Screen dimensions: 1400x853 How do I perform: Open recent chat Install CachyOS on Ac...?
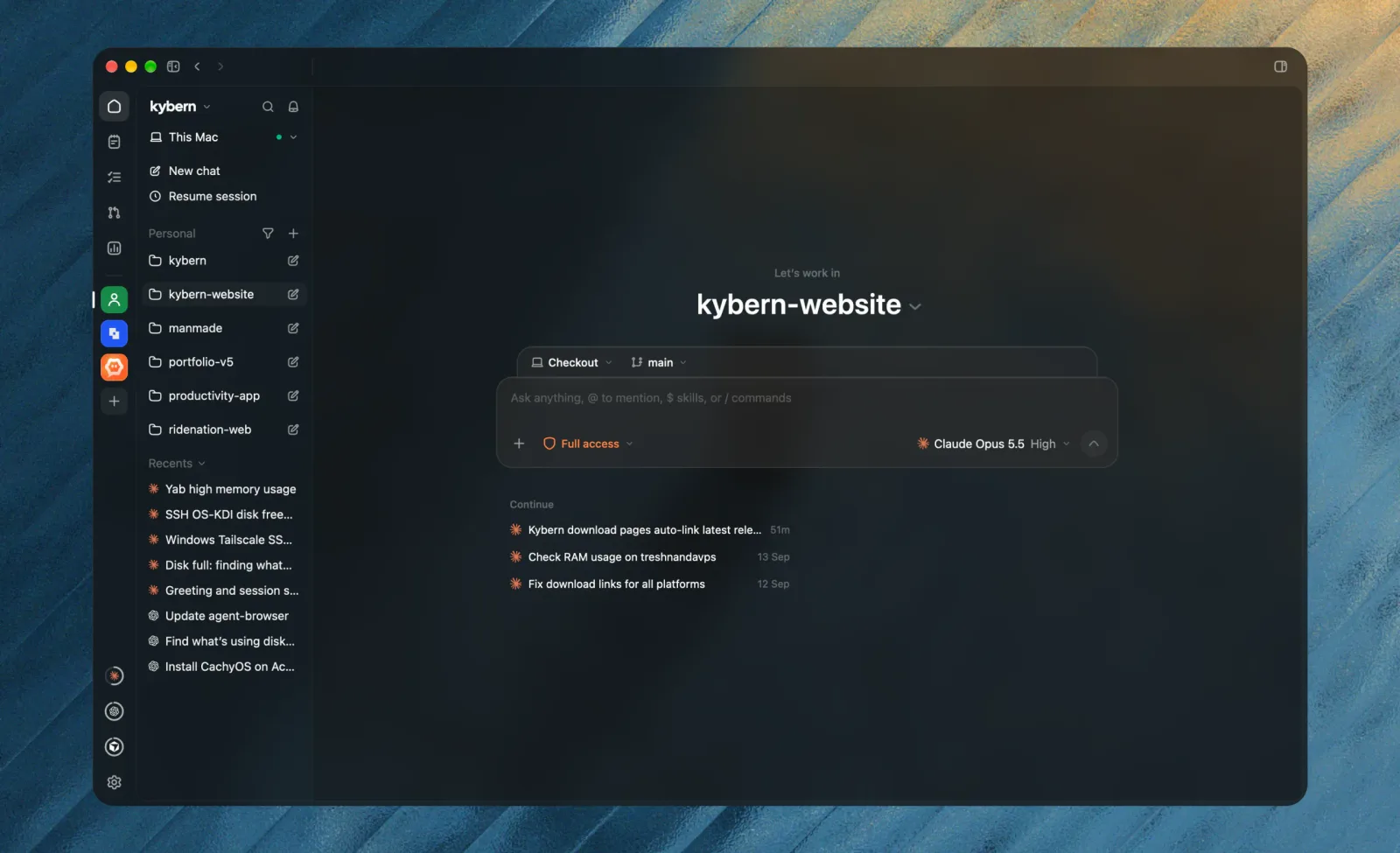(x=224, y=667)
